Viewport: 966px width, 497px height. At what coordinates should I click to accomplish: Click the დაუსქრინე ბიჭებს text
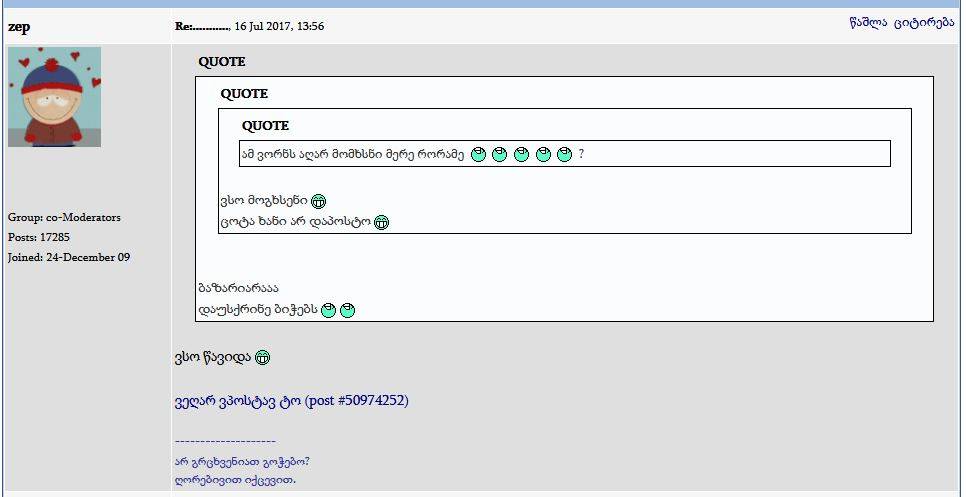tap(258, 310)
